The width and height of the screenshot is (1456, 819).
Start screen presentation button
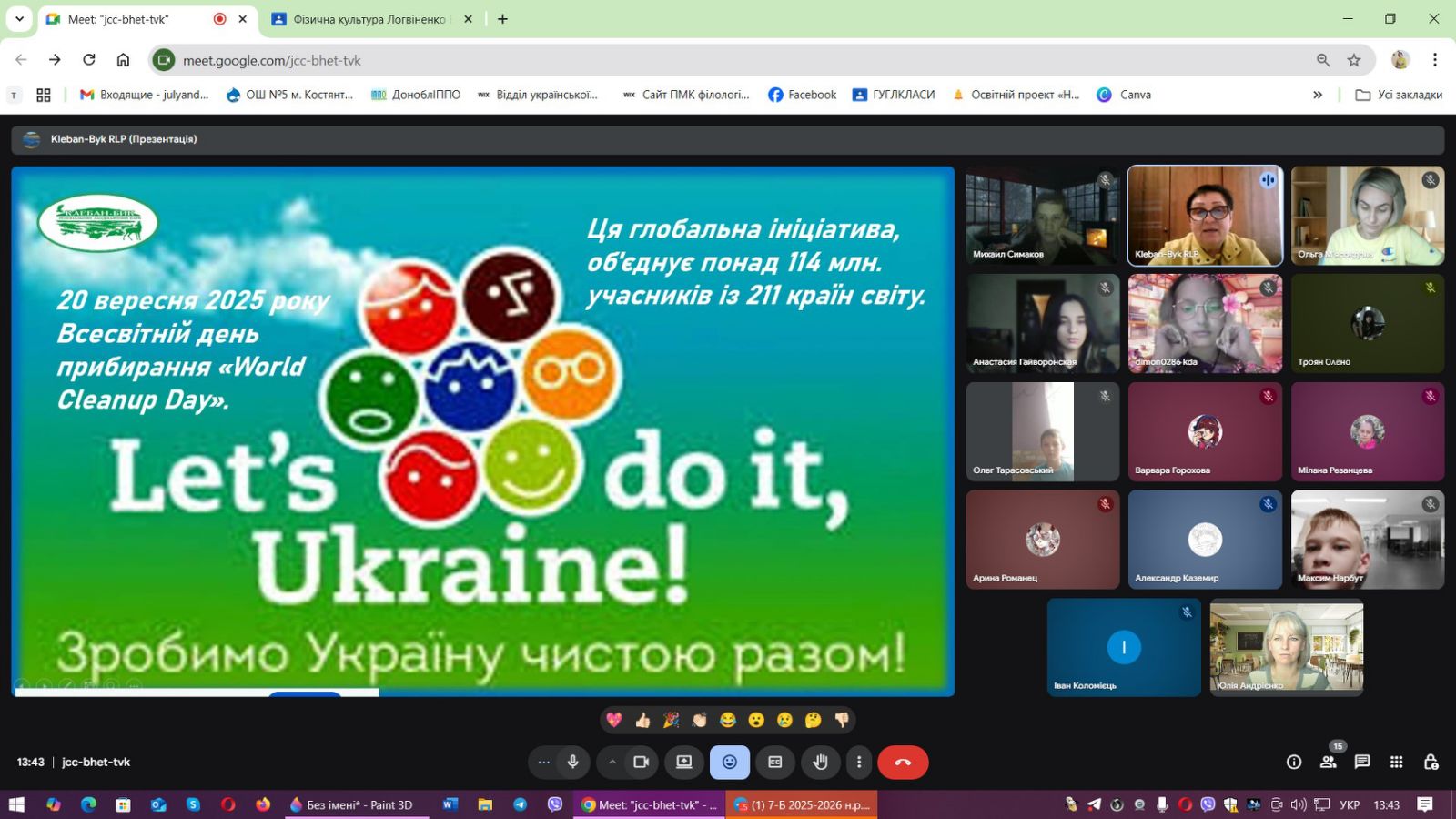point(684,763)
